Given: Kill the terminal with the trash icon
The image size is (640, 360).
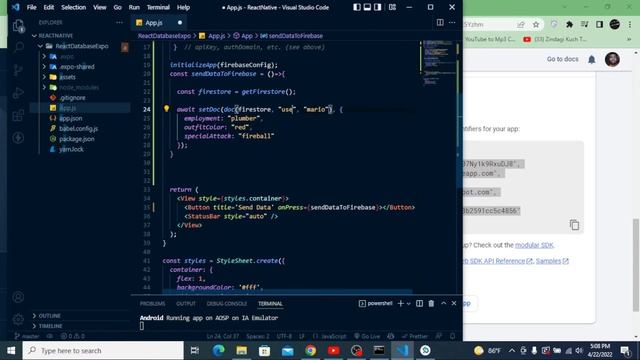Looking at the screenshot, I should coord(431,303).
